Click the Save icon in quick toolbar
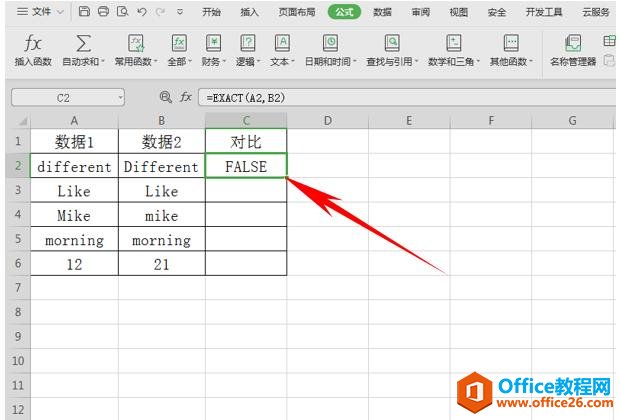Image resolution: width=620 pixels, height=420 pixels. [x=84, y=11]
